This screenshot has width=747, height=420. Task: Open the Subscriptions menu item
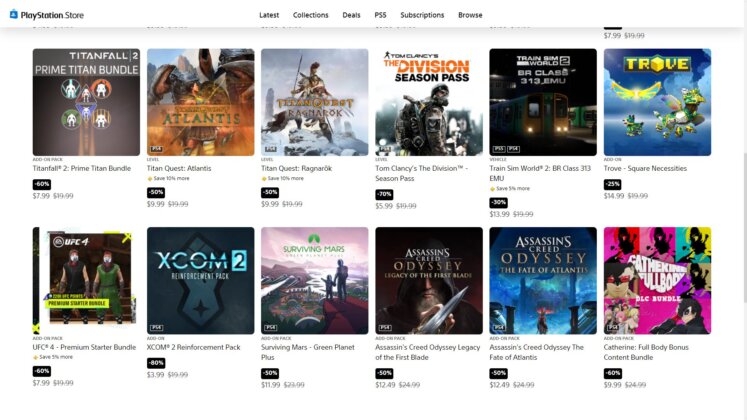coord(422,15)
